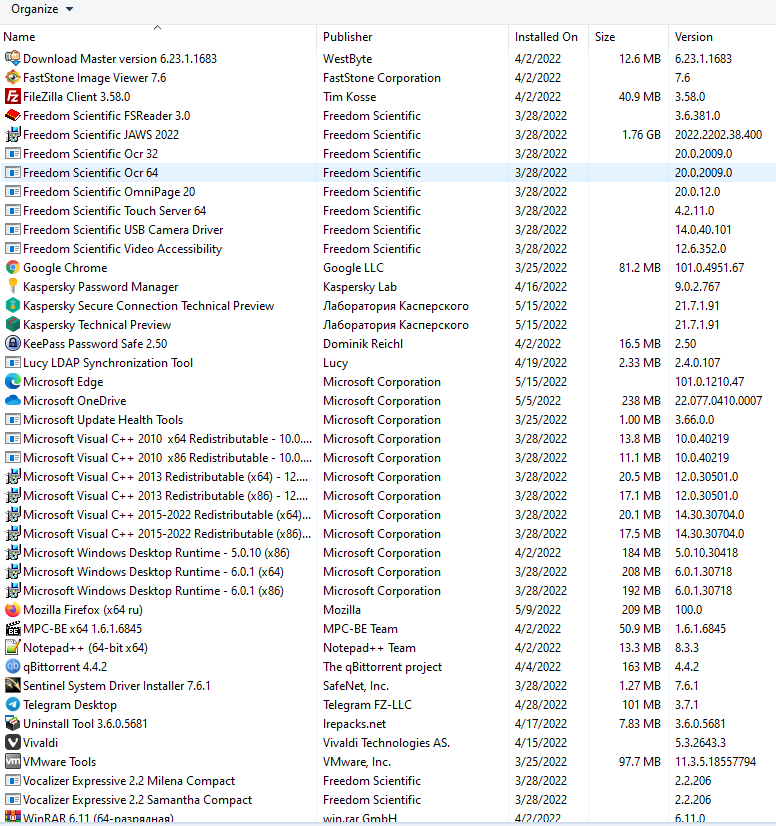Viewport: 776px width, 826px height.
Task: Click the qBittorrent icon
Action: click(x=13, y=666)
